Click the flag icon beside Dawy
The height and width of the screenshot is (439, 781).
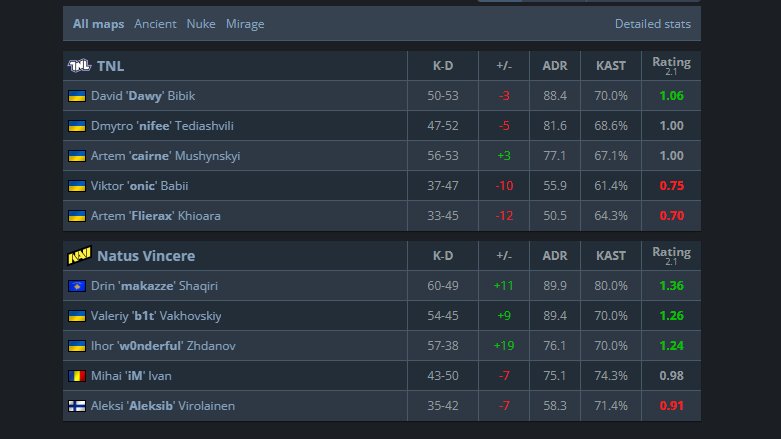76,96
